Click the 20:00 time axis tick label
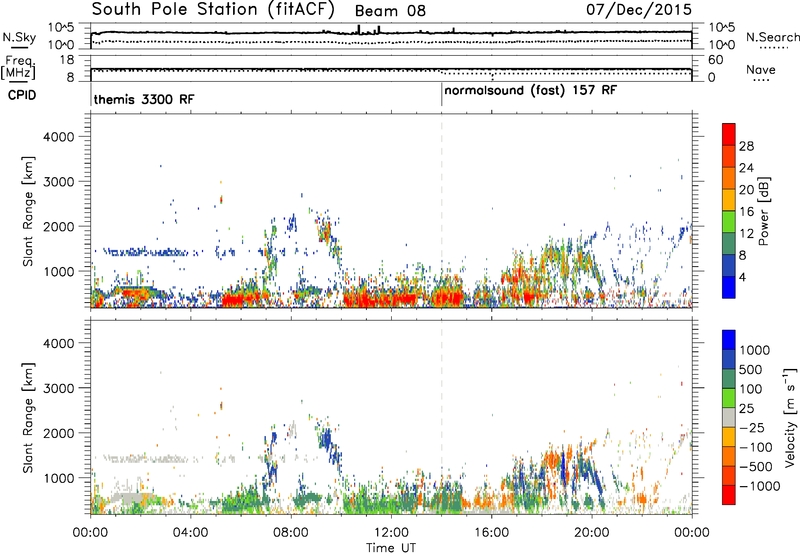The height and width of the screenshot is (554, 800). pyautogui.click(x=592, y=533)
